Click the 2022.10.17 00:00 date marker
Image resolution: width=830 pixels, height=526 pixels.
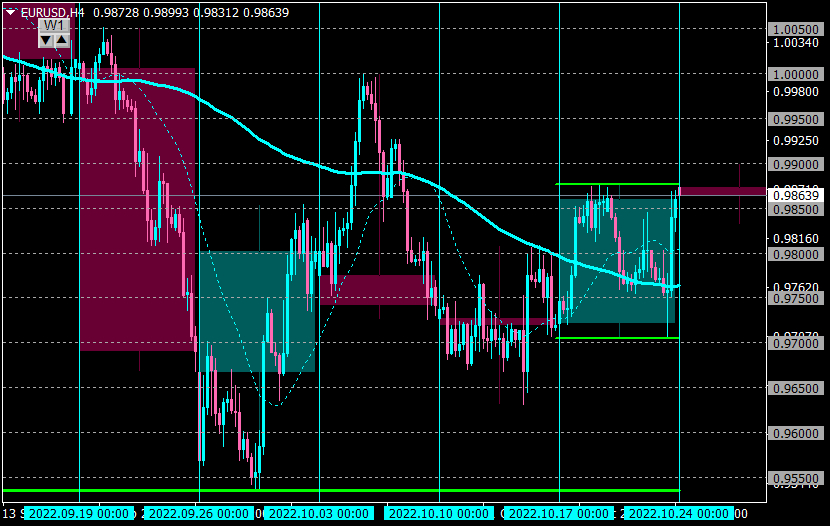[558, 514]
